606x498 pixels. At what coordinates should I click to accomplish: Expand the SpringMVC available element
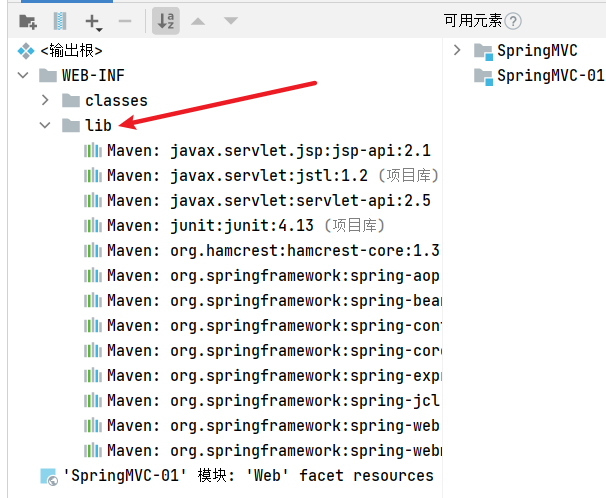[457, 50]
